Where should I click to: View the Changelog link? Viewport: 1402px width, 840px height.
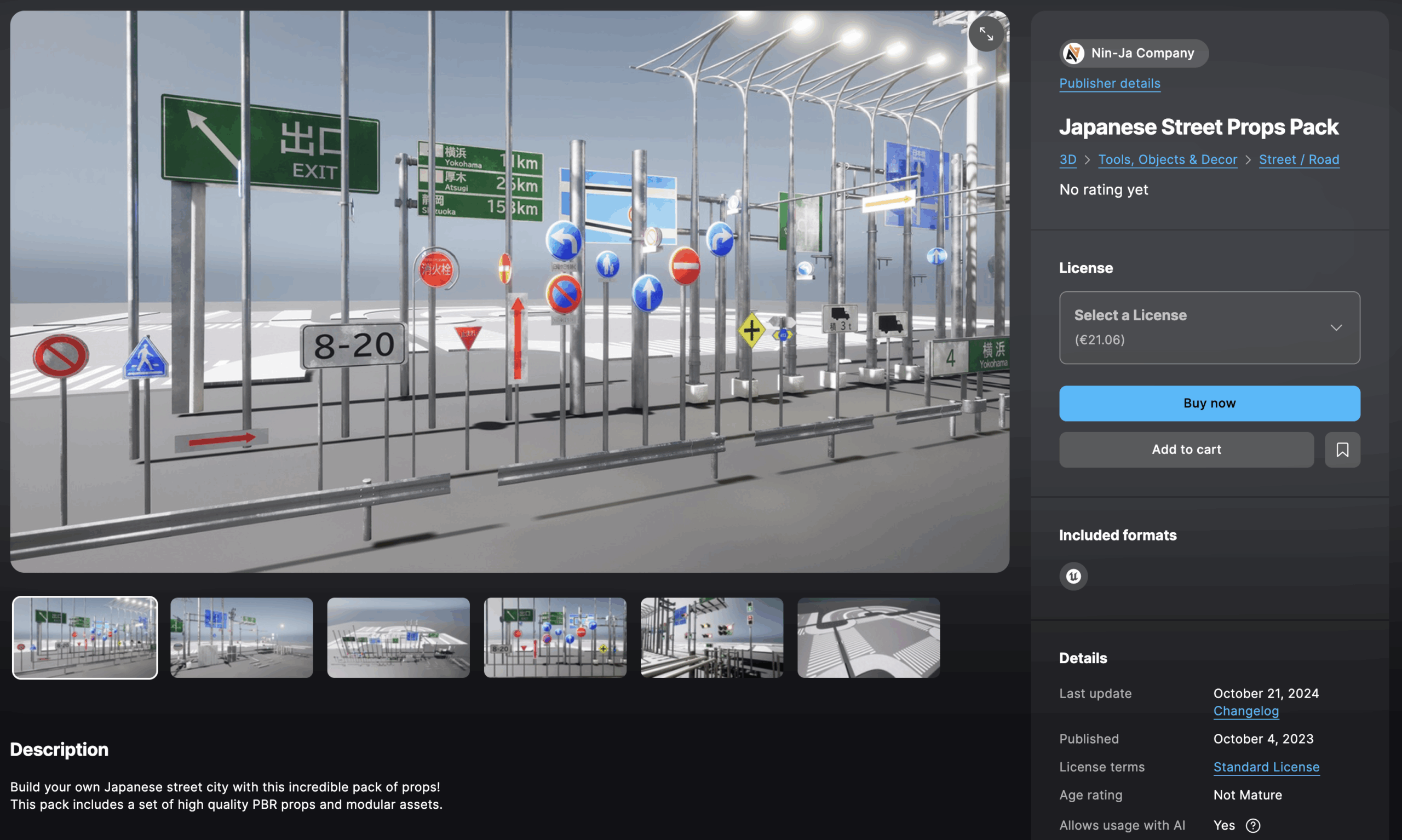pos(1245,711)
